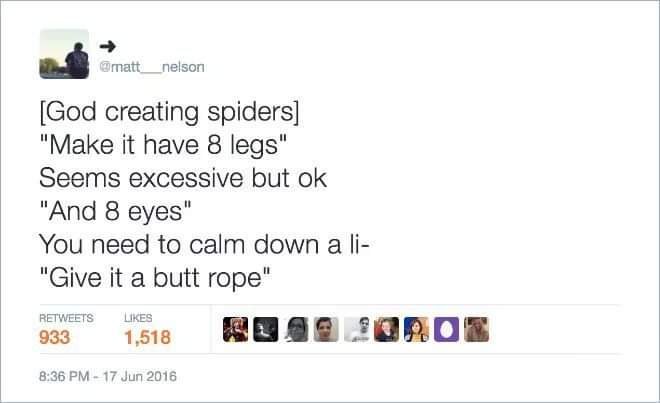Click the avatar with red background before blue one
660x403 pixels.
pyautogui.click(x=386, y=329)
